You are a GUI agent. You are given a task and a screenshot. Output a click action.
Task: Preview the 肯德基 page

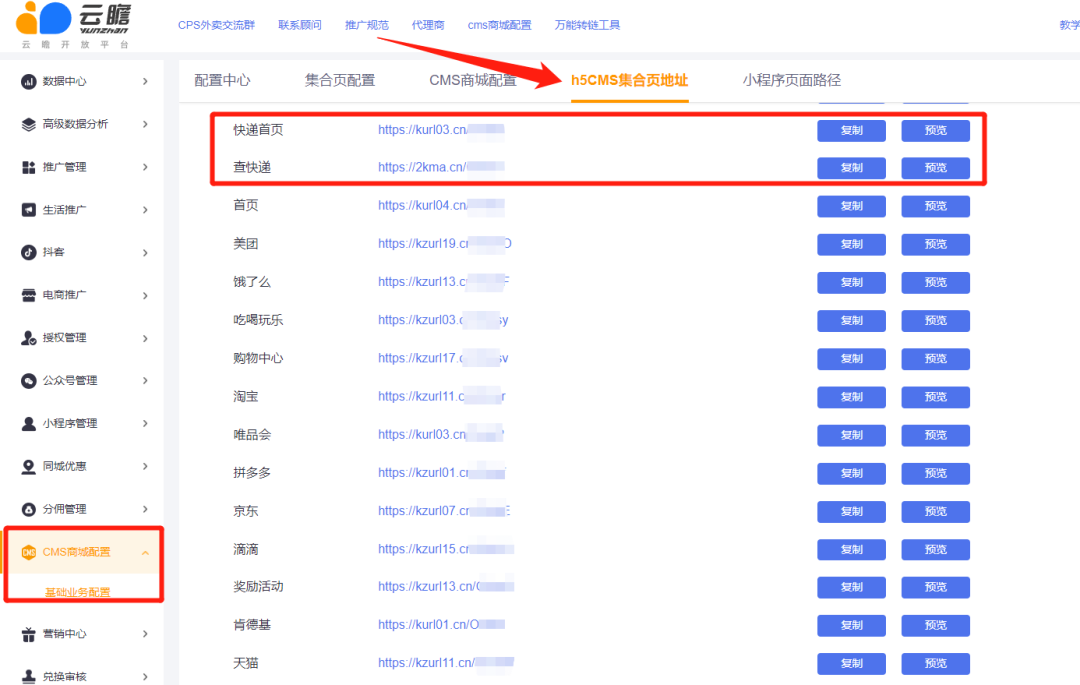coord(935,625)
